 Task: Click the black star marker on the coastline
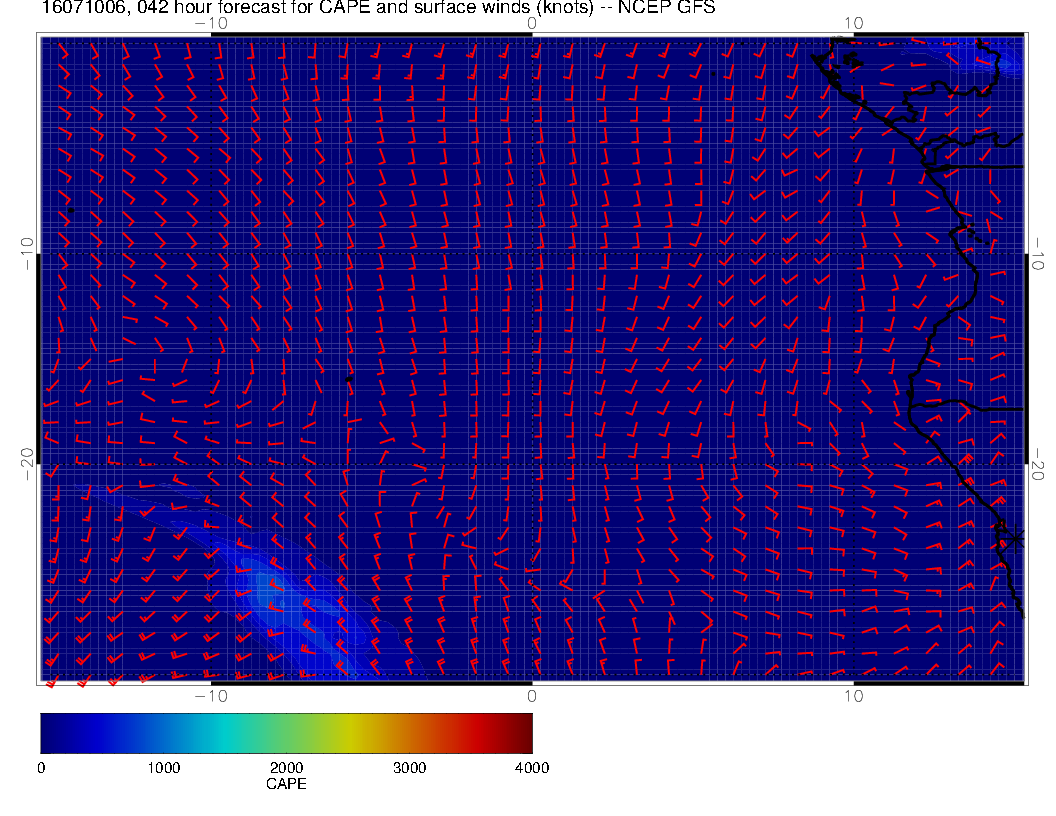1014,539
